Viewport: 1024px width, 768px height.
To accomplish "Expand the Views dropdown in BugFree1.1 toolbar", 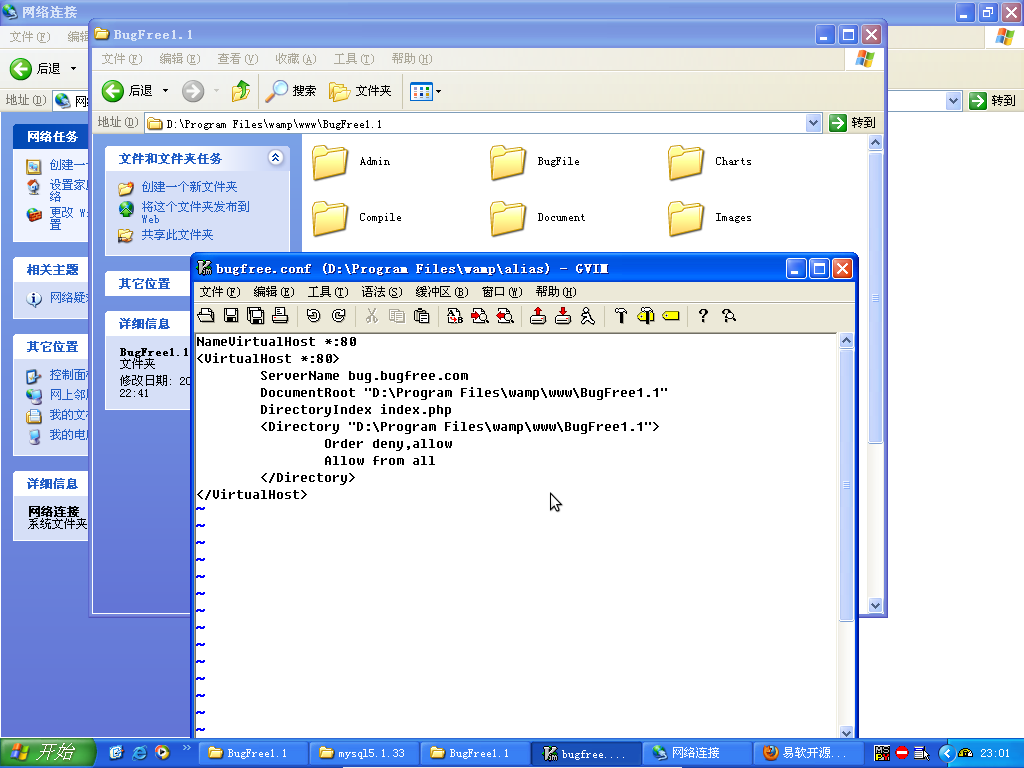I will 438,91.
